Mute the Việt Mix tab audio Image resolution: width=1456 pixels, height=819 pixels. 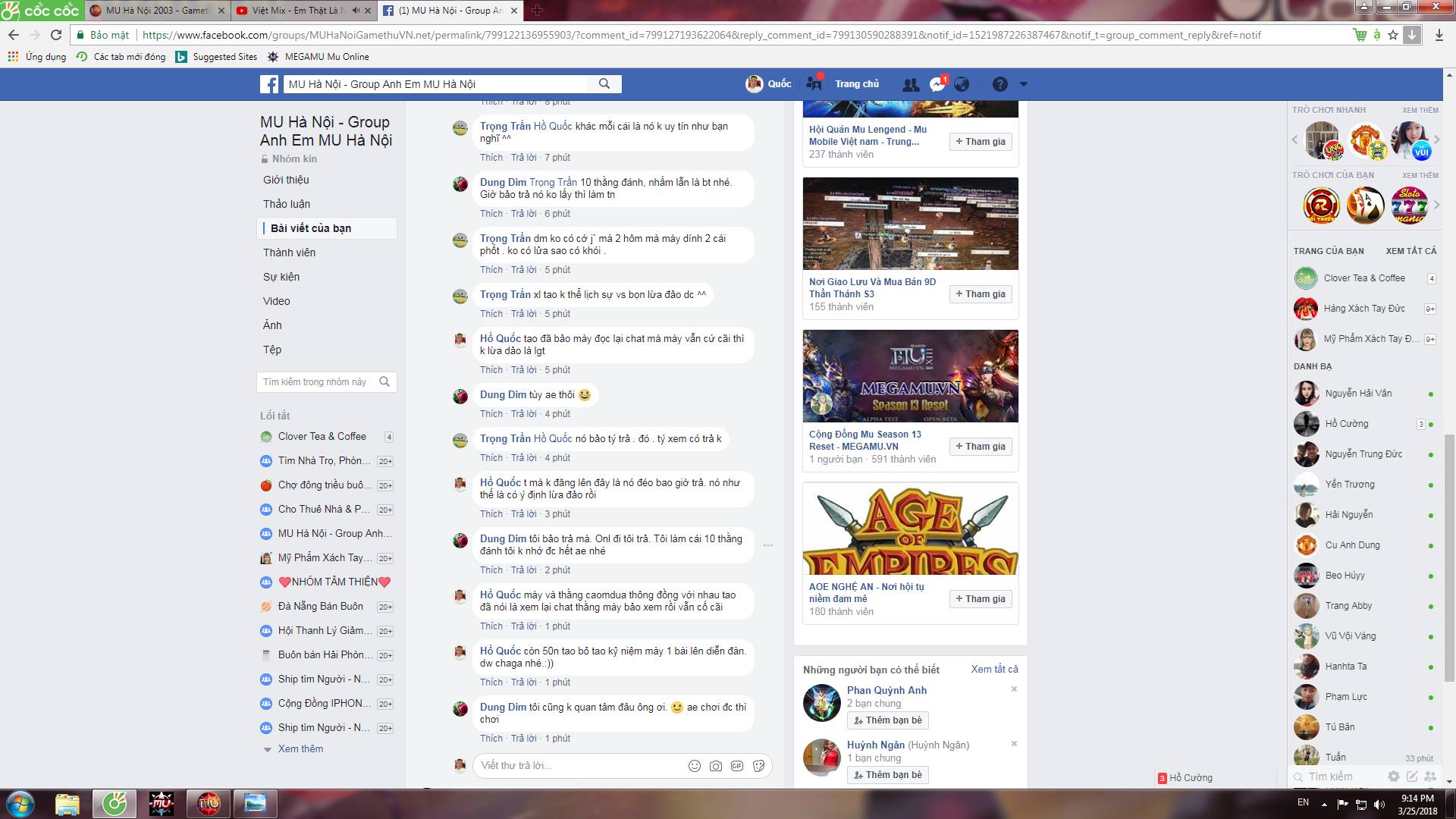(355, 11)
